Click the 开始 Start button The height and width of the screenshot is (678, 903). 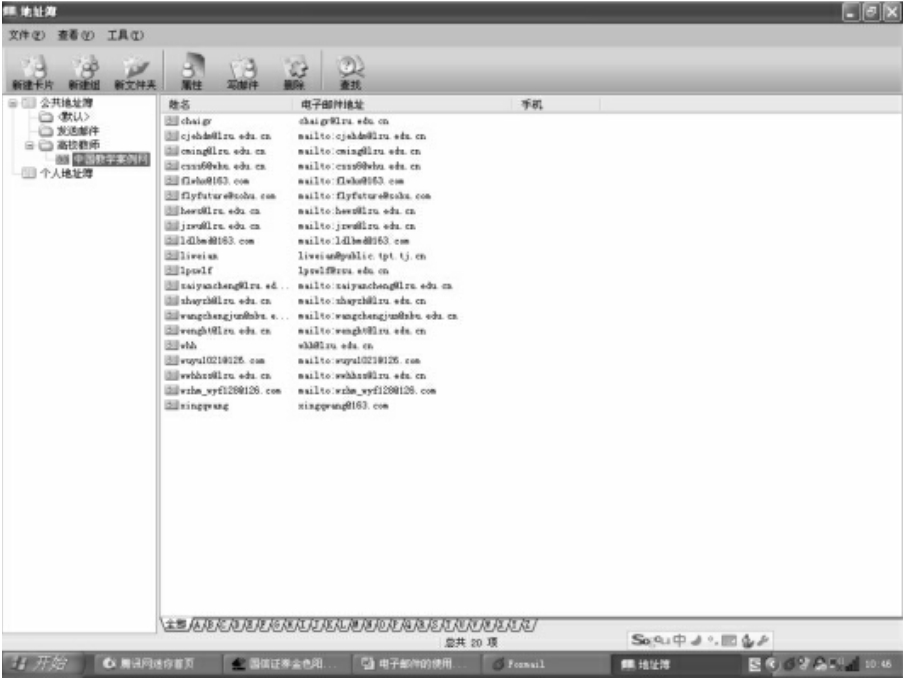coord(42,664)
